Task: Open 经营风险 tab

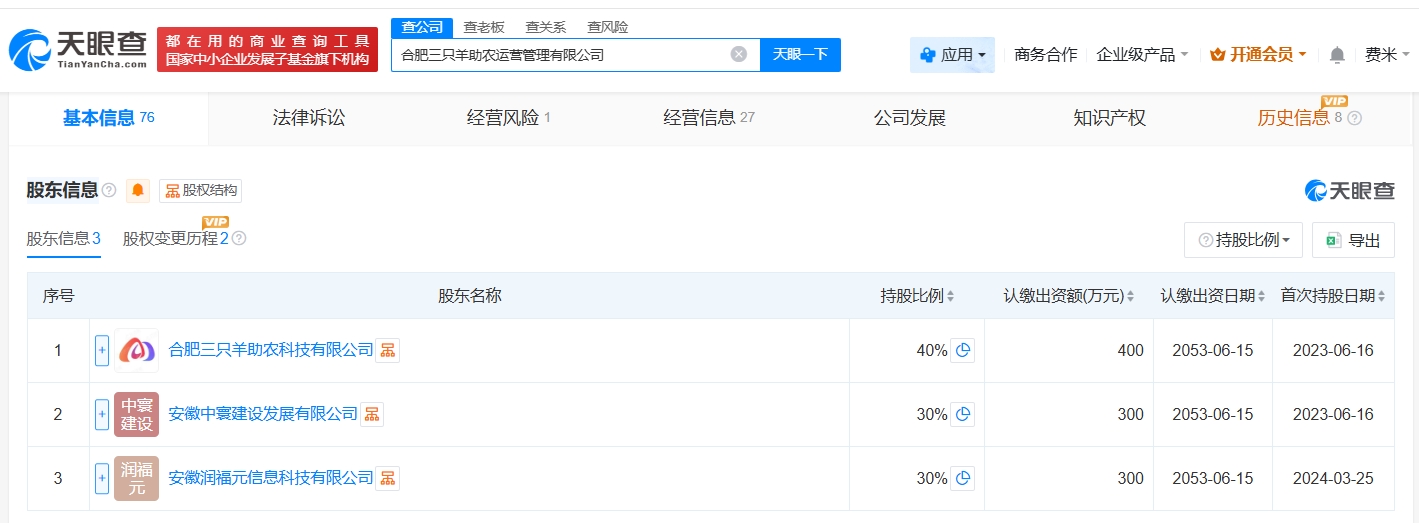Action: pos(509,118)
